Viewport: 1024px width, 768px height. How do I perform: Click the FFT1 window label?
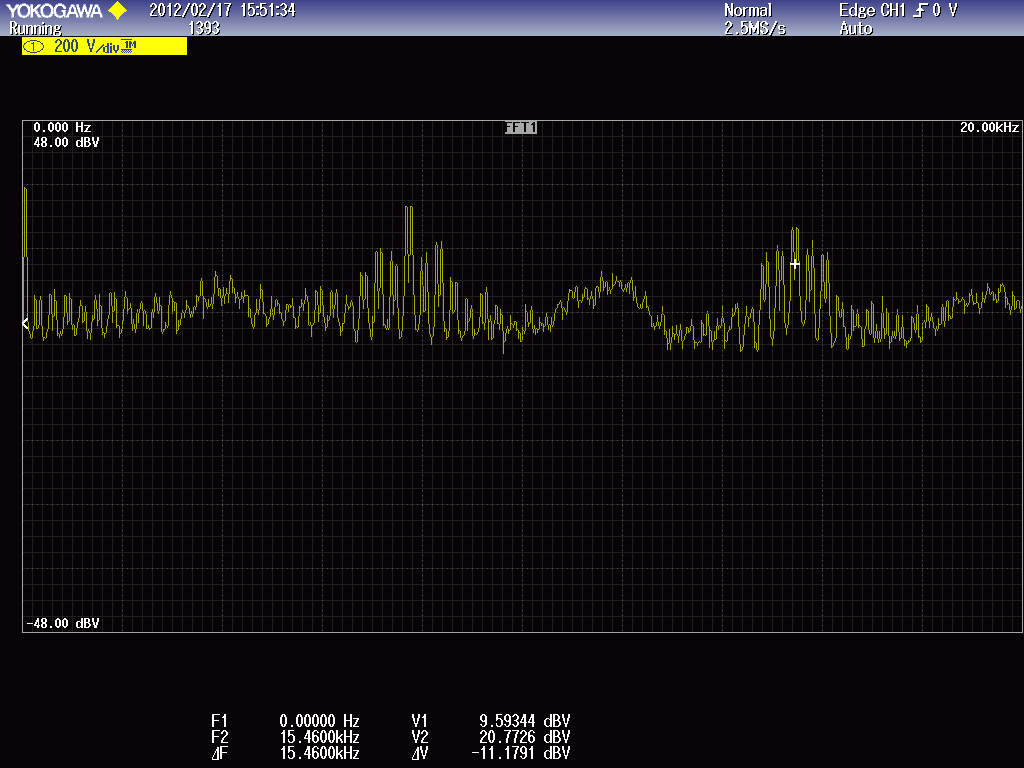tap(520, 127)
